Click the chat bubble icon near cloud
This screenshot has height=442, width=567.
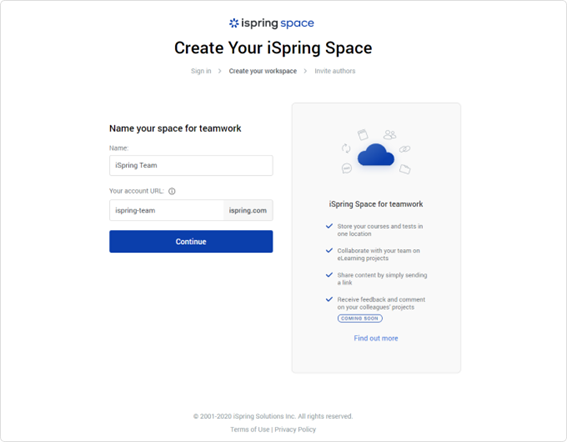tap(347, 168)
